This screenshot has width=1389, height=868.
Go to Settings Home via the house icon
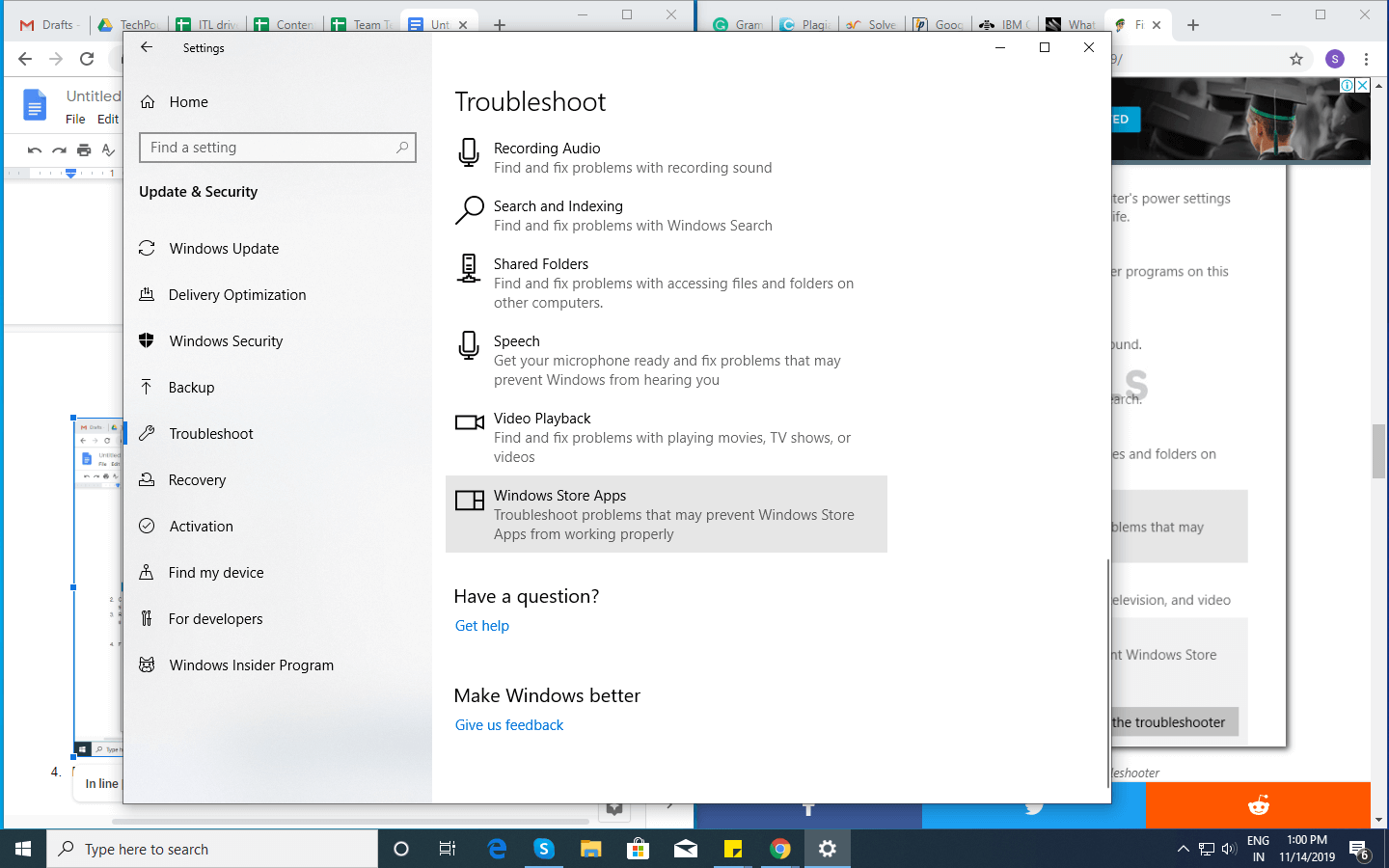[188, 101]
